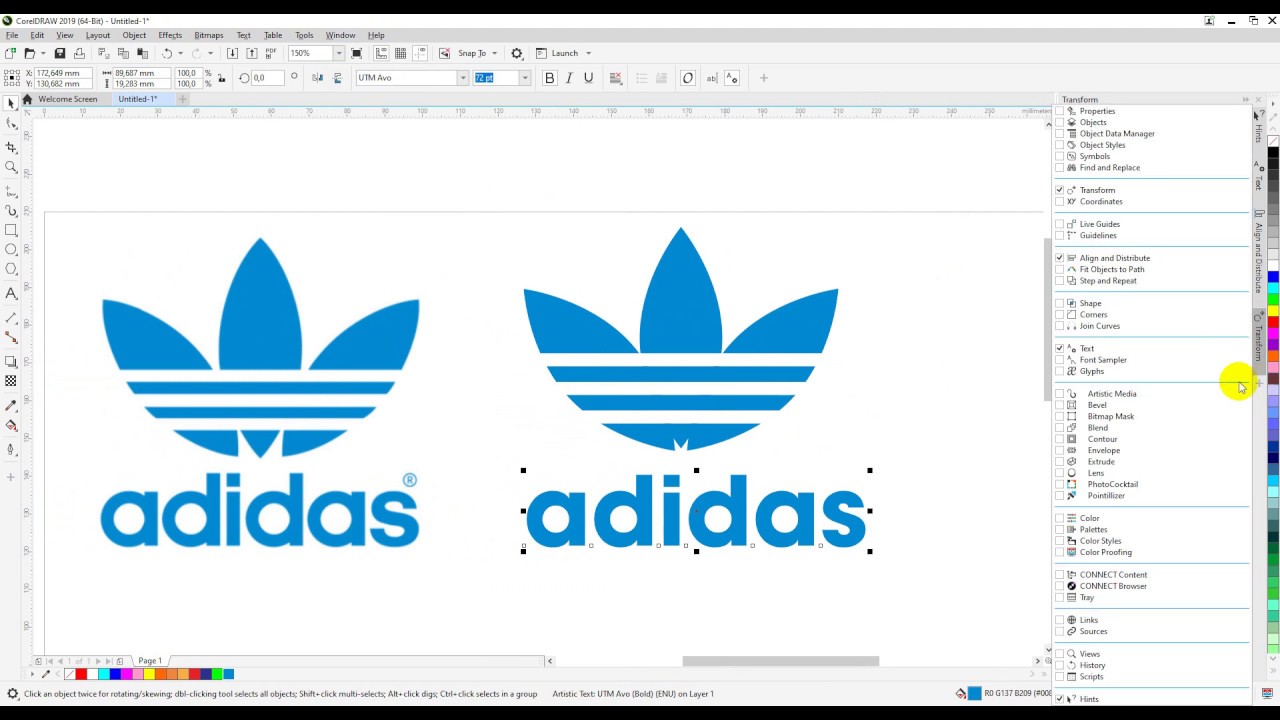
Task: Click the object width field 89,687 mm
Action: (x=140, y=73)
